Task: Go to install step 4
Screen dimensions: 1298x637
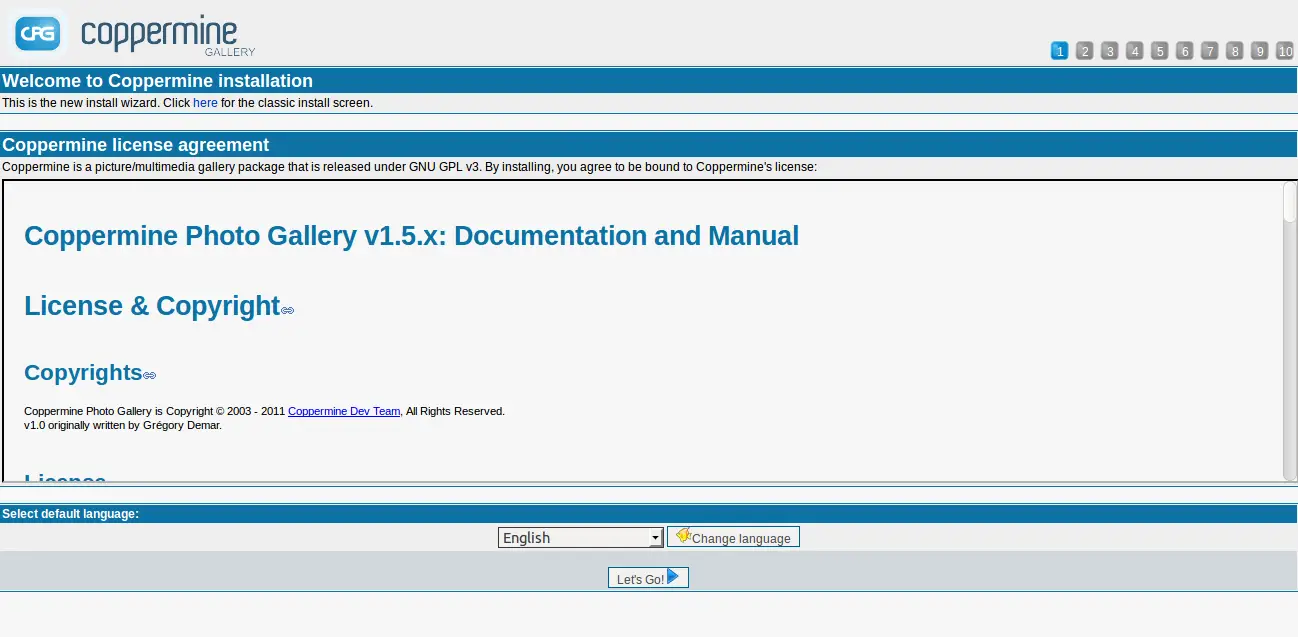Action: (x=1134, y=51)
